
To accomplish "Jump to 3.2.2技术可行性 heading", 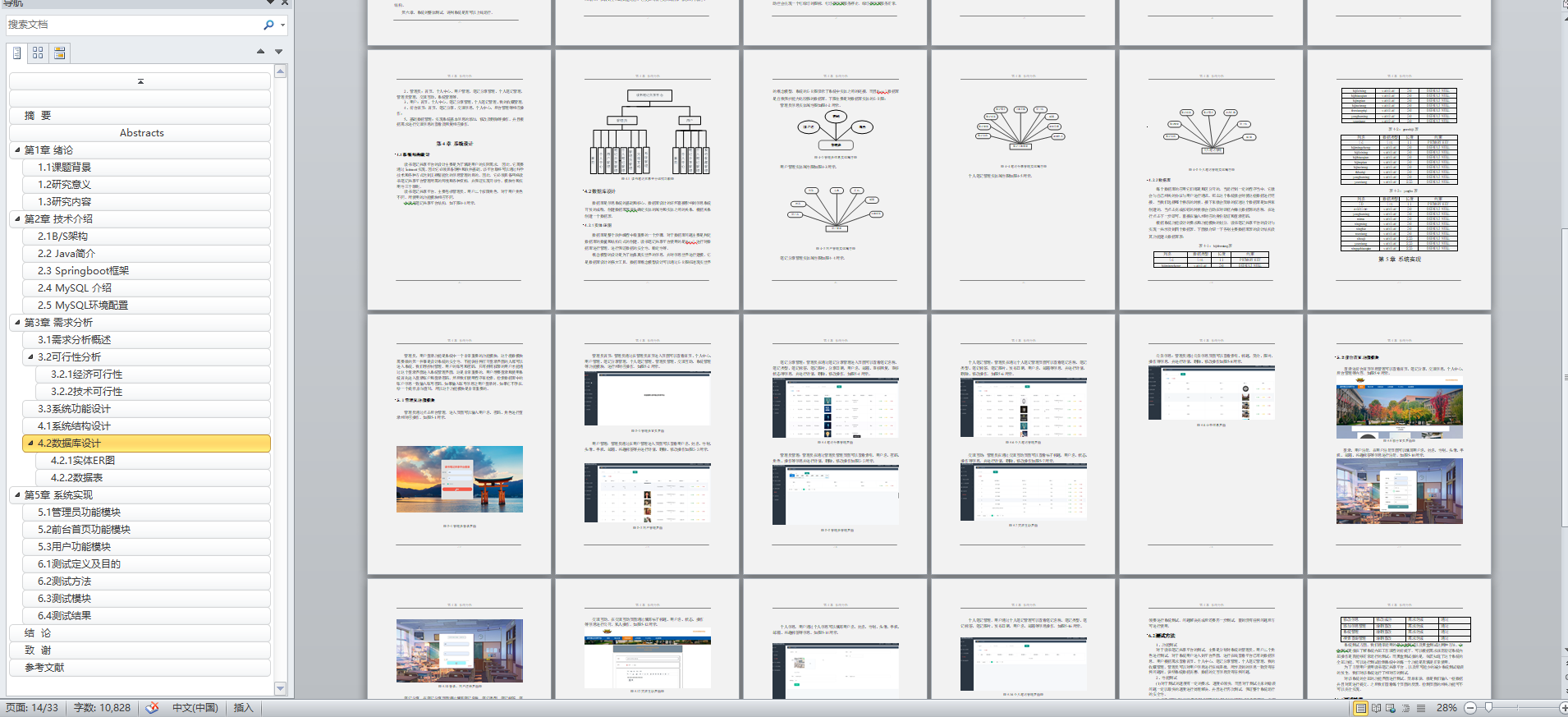I will click(153, 392).
